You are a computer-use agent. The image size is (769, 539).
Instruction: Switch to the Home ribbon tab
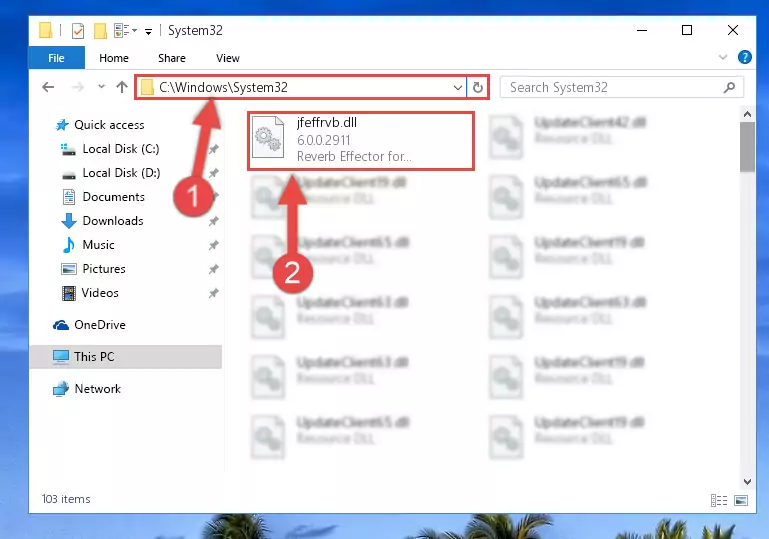tap(114, 58)
